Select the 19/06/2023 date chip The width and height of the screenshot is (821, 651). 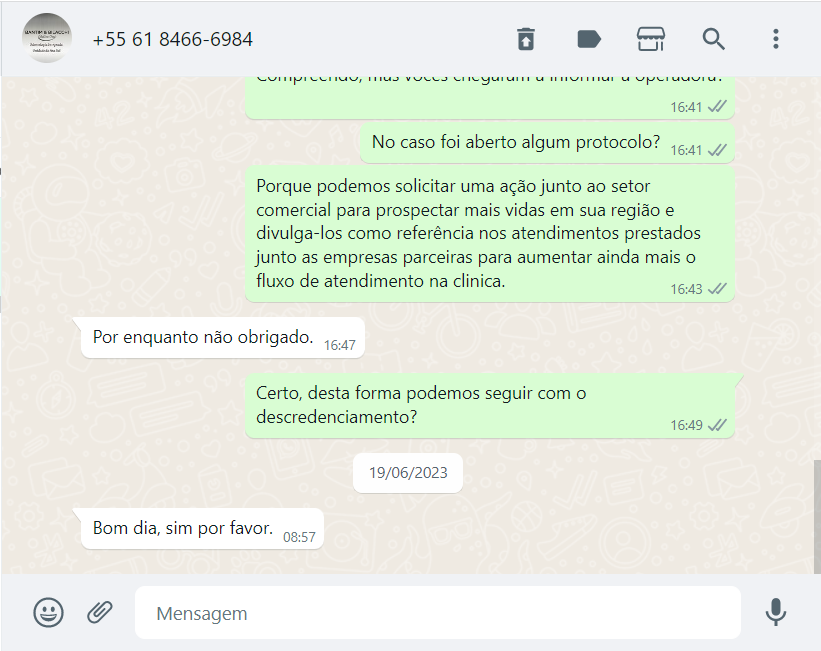coord(408,473)
